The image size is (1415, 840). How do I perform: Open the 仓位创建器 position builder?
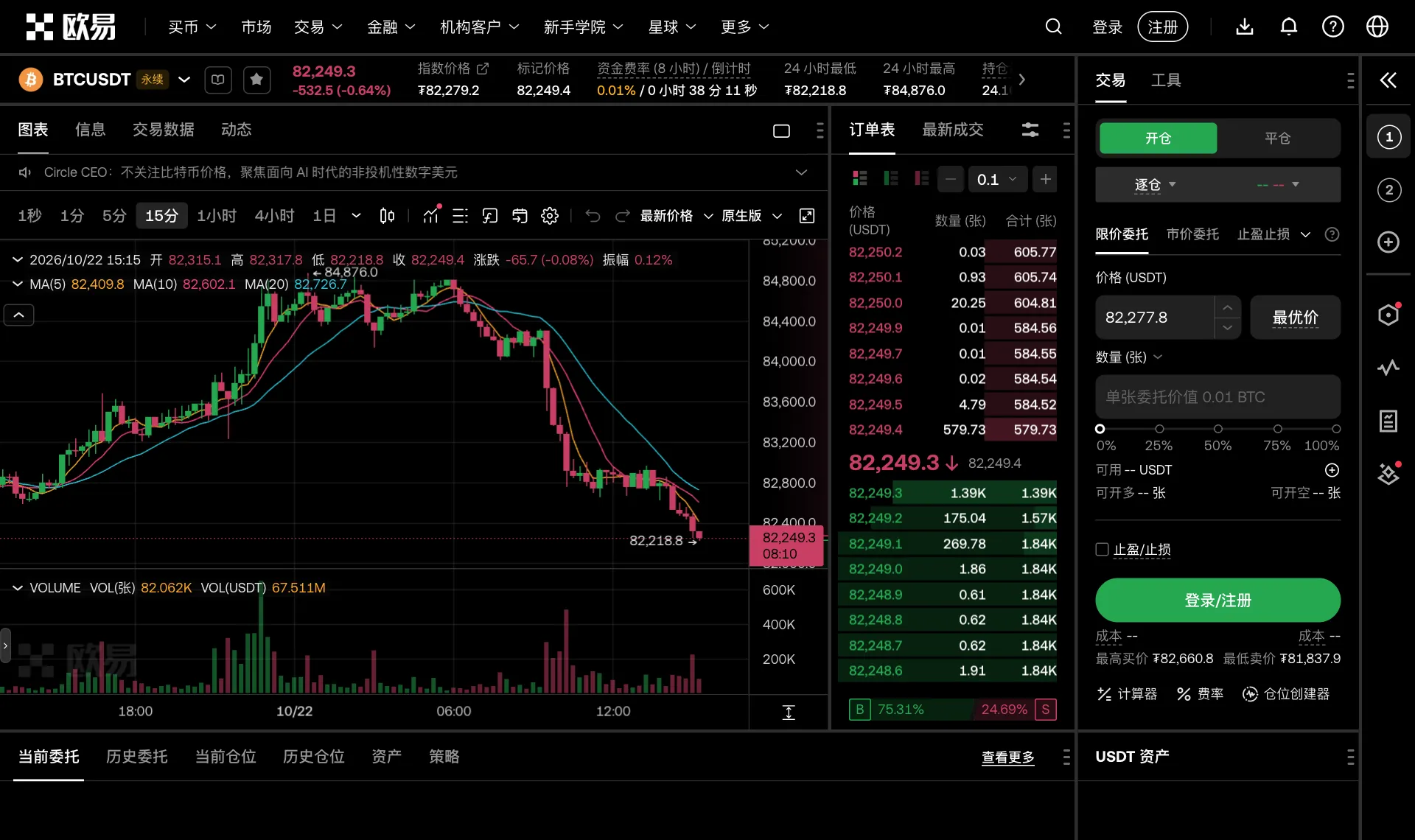(x=1286, y=694)
